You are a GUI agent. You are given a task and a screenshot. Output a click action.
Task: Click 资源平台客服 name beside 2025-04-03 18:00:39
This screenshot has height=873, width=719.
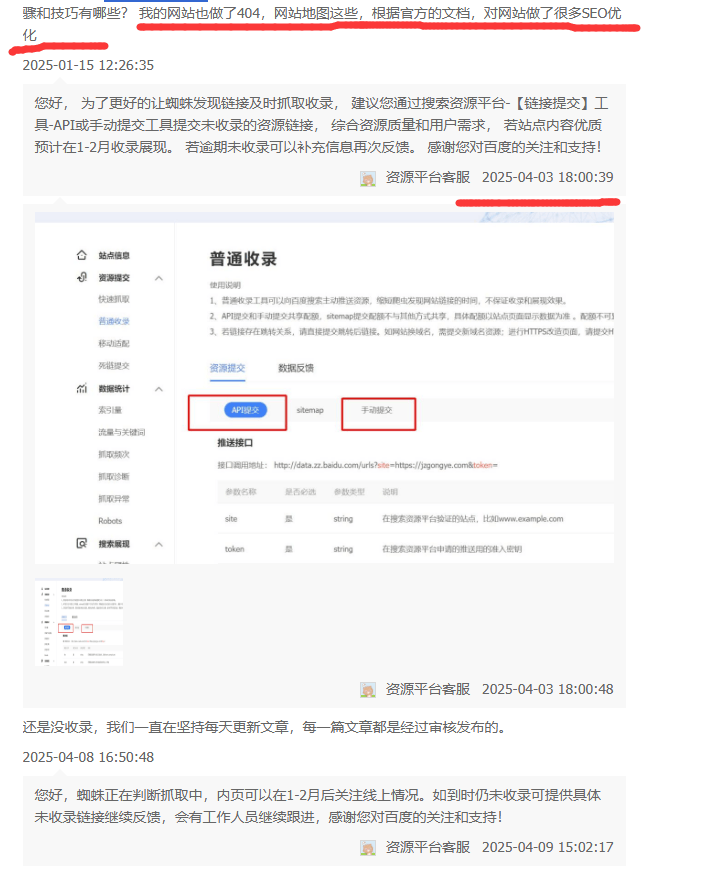pyautogui.click(x=428, y=178)
